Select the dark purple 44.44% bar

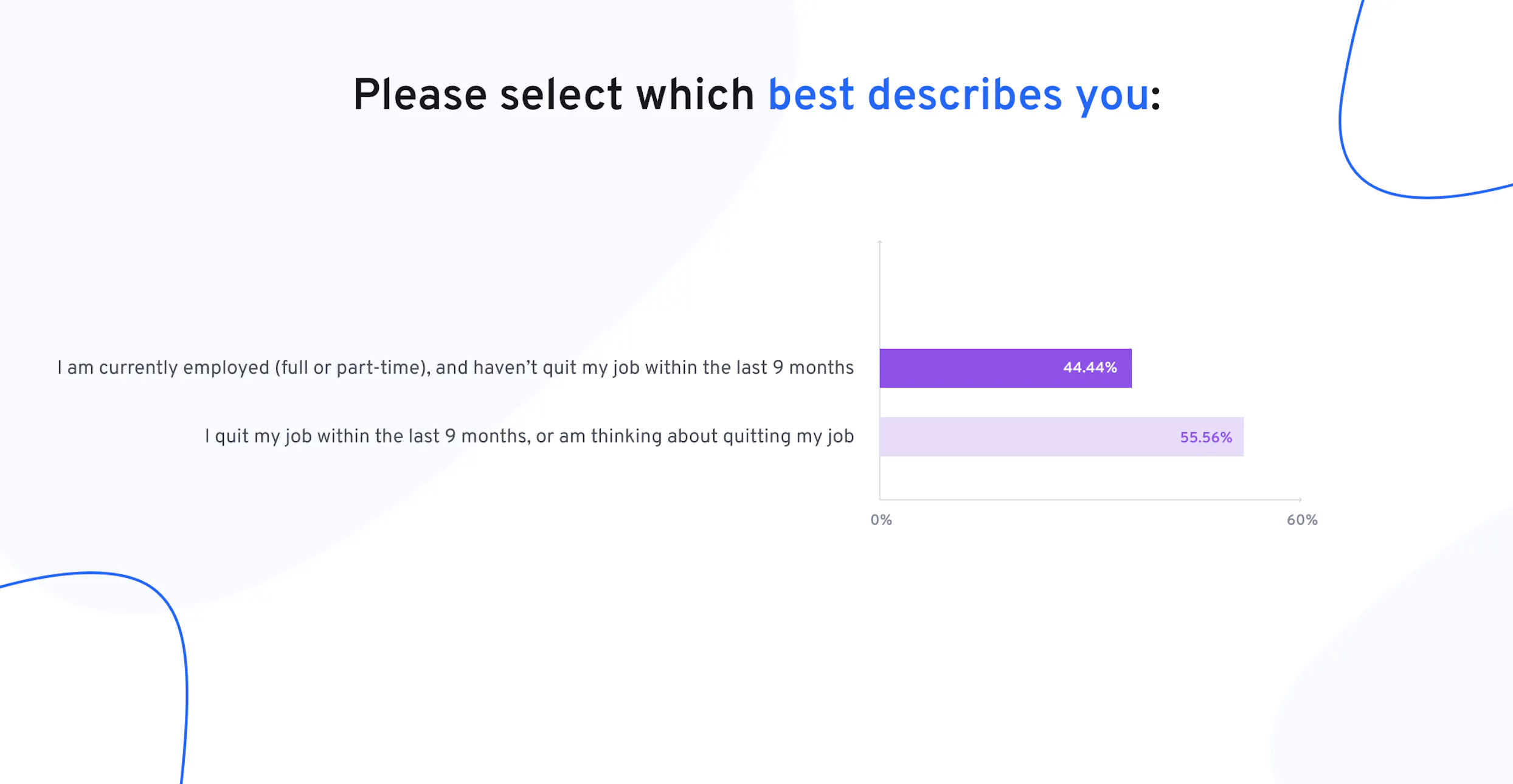point(1005,368)
